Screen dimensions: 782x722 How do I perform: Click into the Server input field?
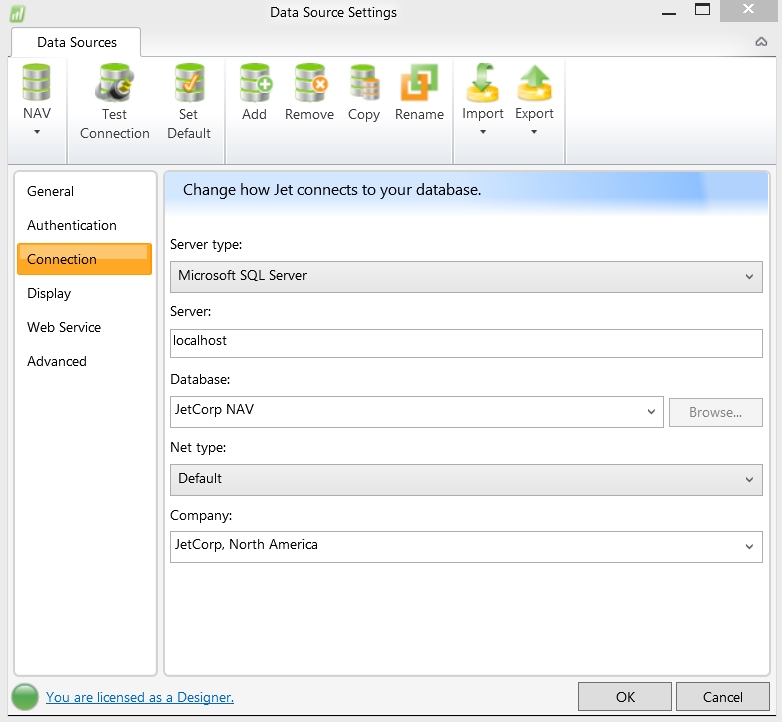click(x=466, y=343)
